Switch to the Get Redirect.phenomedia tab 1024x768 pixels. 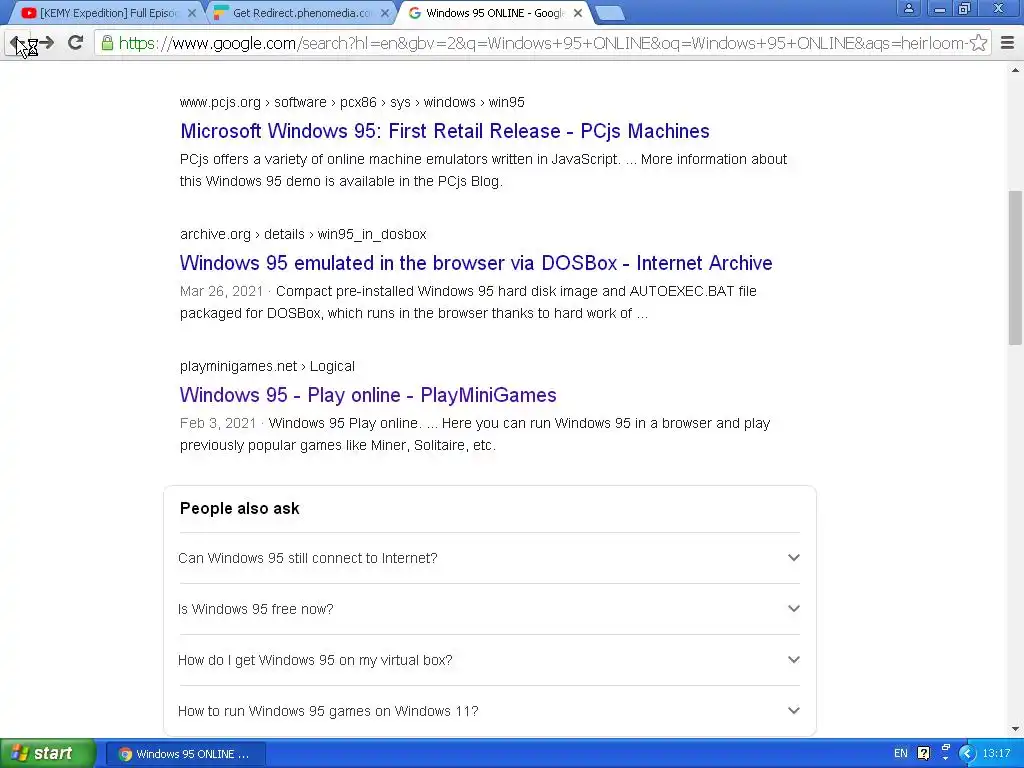301,13
